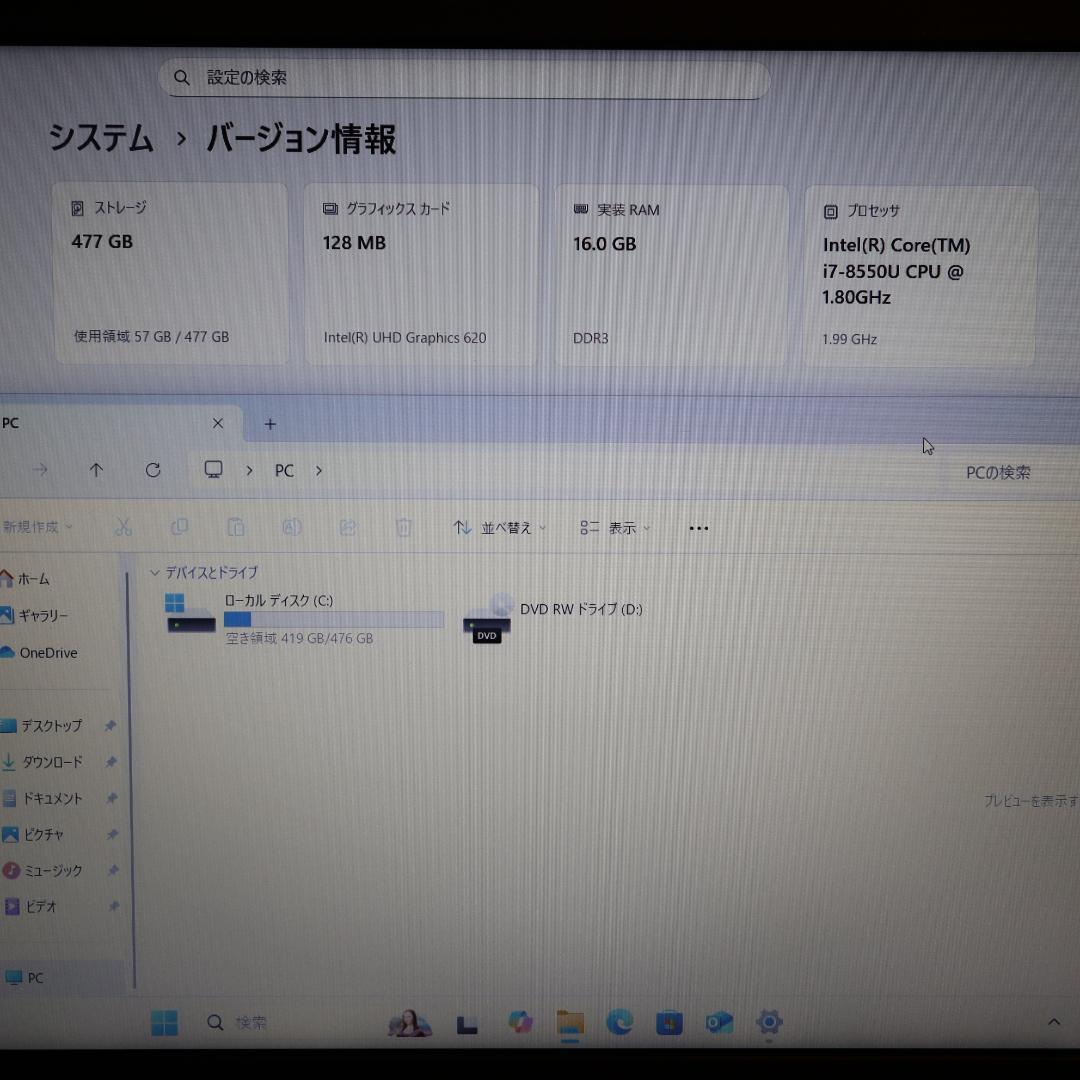Click the Paste icon in the toolbar
This screenshot has height=1080, width=1080.
coord(236,527)
